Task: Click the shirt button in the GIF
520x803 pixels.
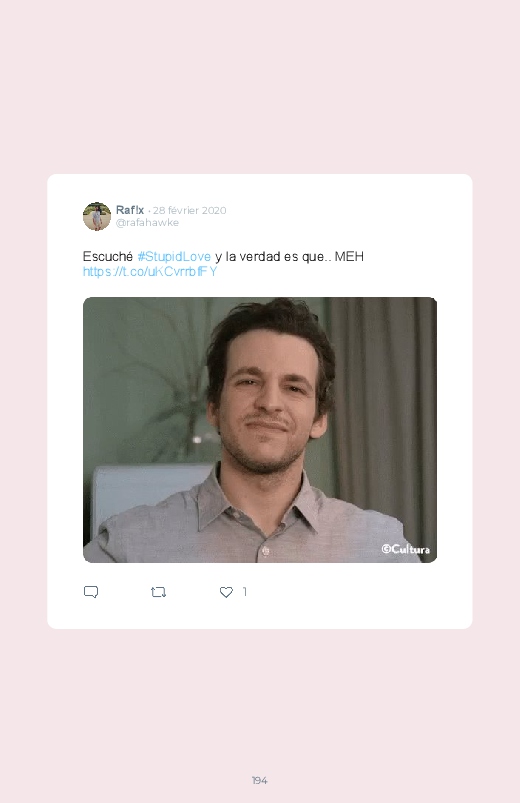Action: 265,551
